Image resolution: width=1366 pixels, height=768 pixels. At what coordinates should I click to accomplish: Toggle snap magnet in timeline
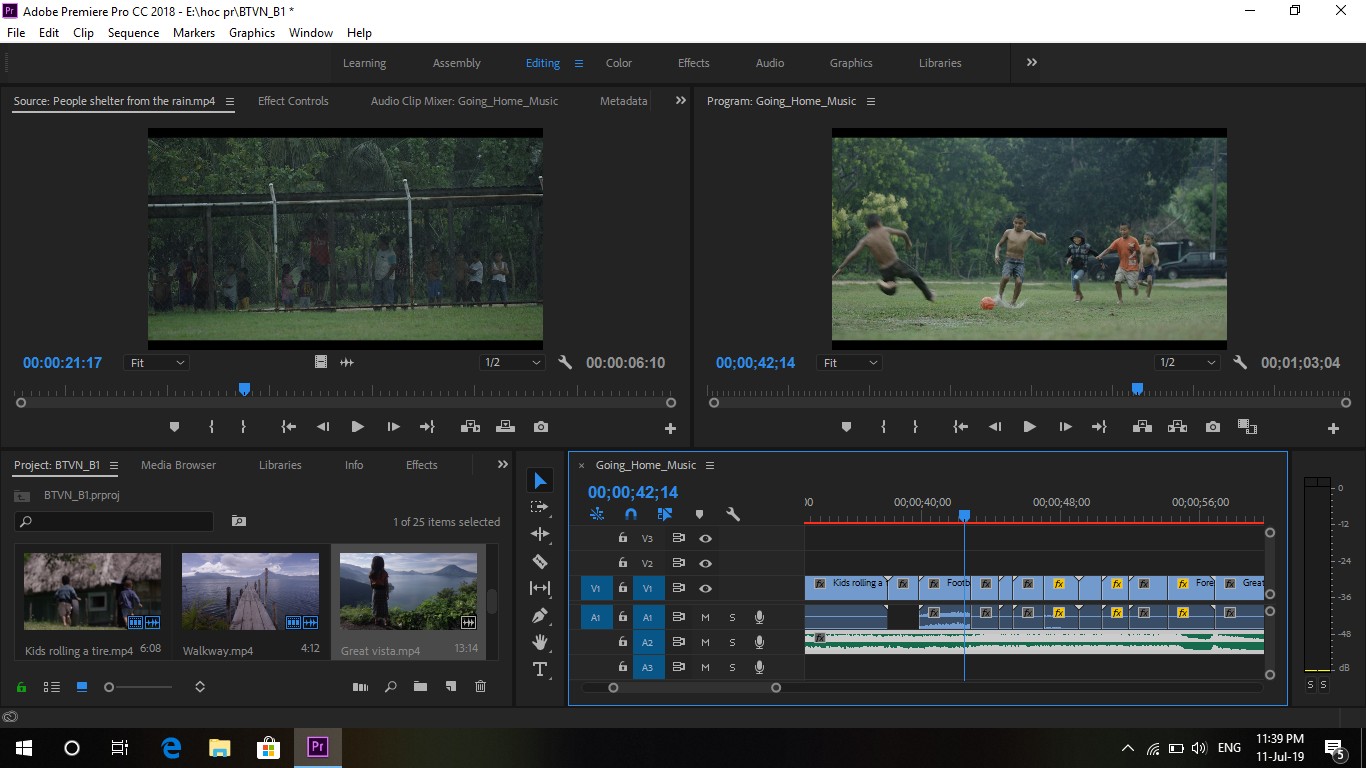coord(631,514)
